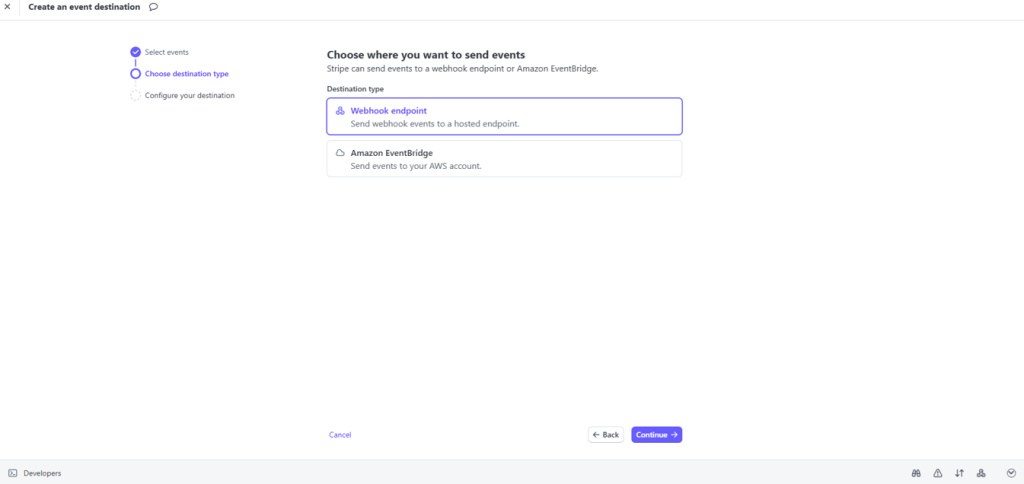Screen dimensions: 1024x484
Task: Open the Developers label in bottom bar
Action: tap(42, 473)
